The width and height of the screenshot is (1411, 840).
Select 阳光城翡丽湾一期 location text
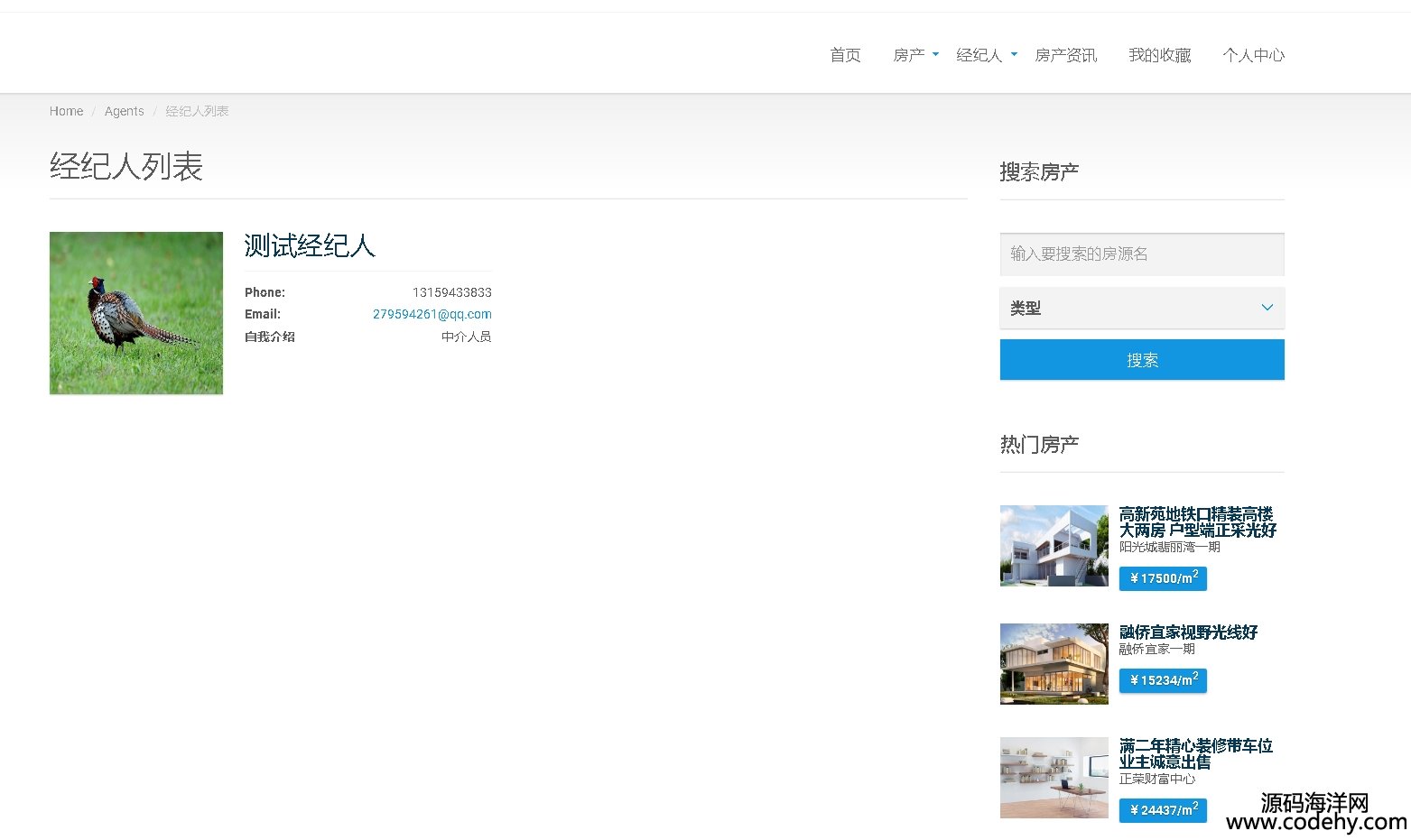coord(1169,547)
